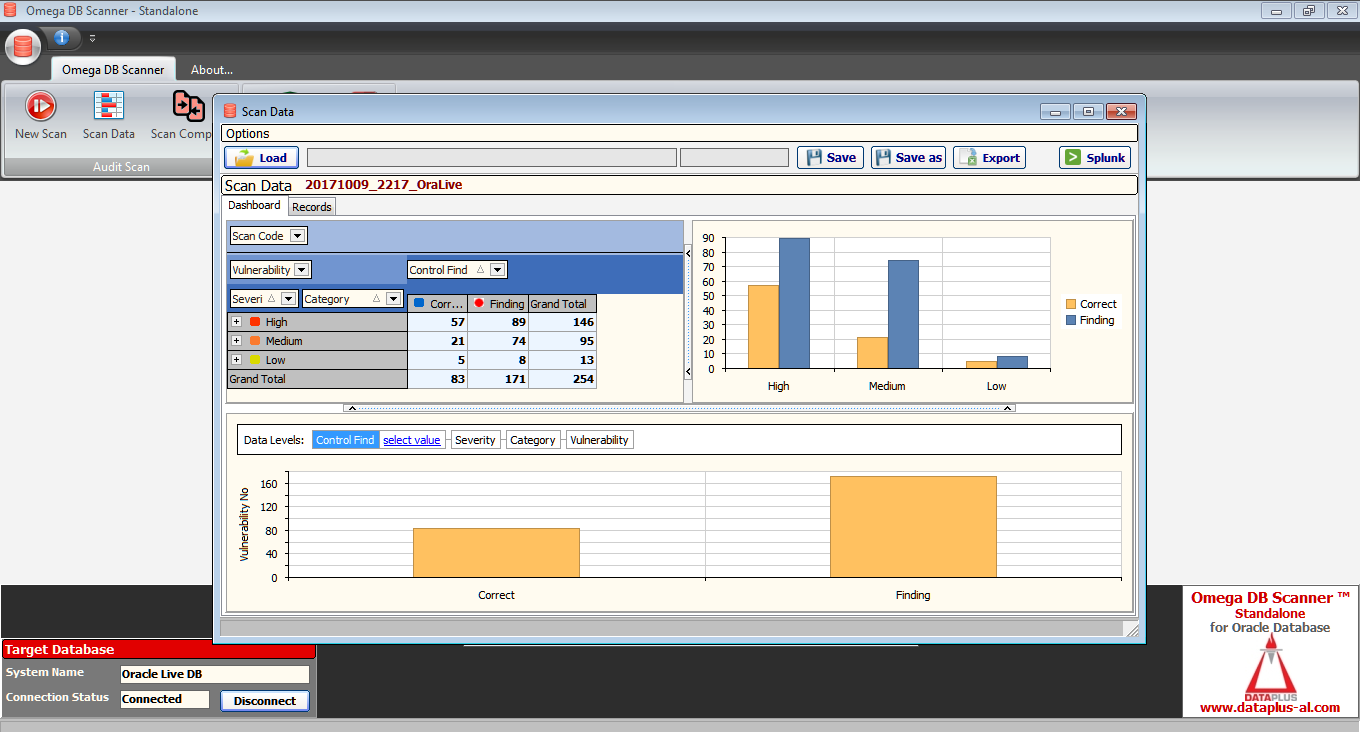Image resolution: width=1360 pixels, height=732 pixels.
Task: Select the grand total value 254
Action: (x=563, y=379)
